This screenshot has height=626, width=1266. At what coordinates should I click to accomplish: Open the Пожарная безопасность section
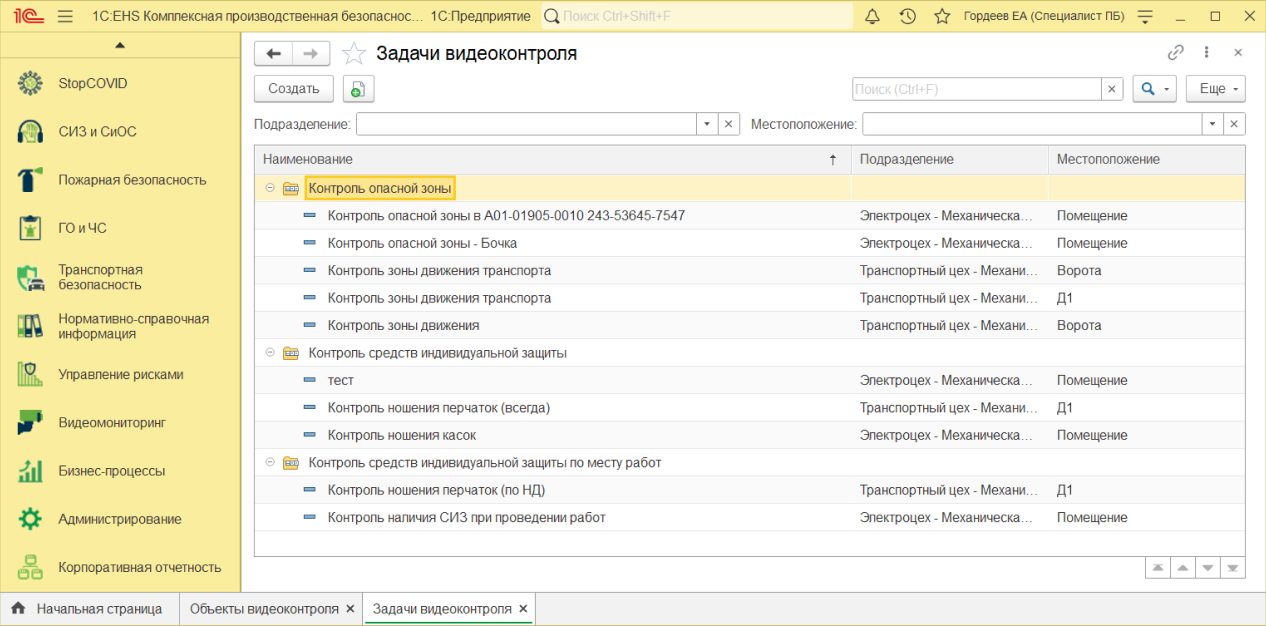tap(132, 180)
